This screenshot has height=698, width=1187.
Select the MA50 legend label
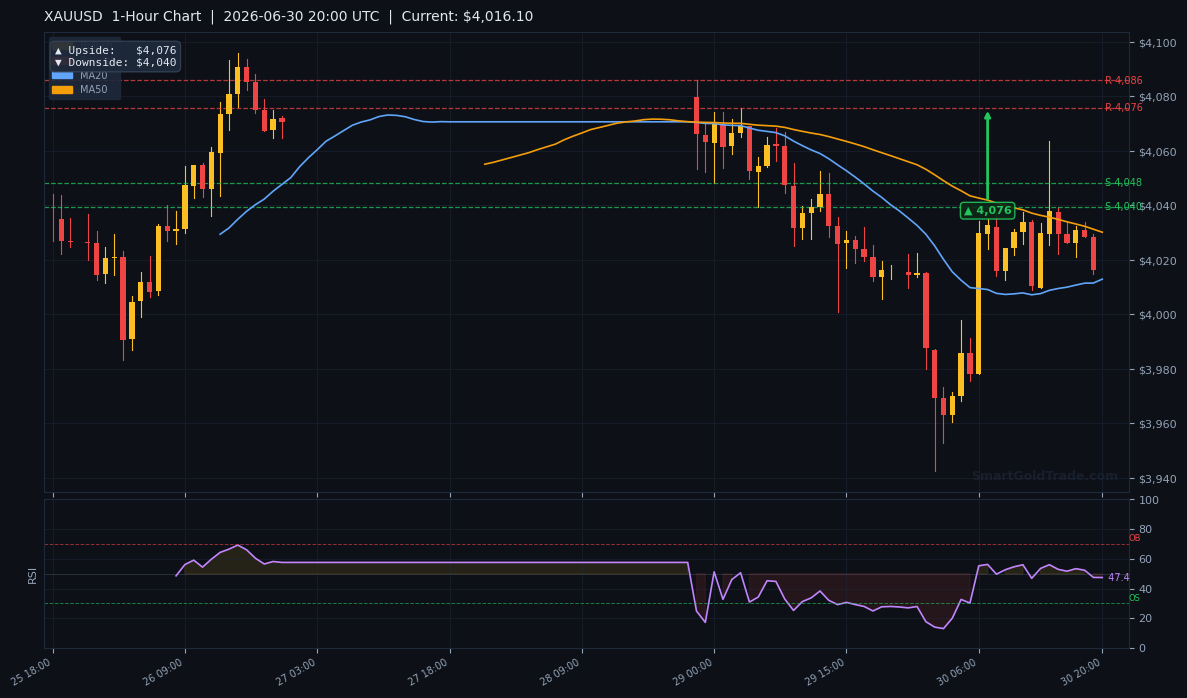(94, 89)
